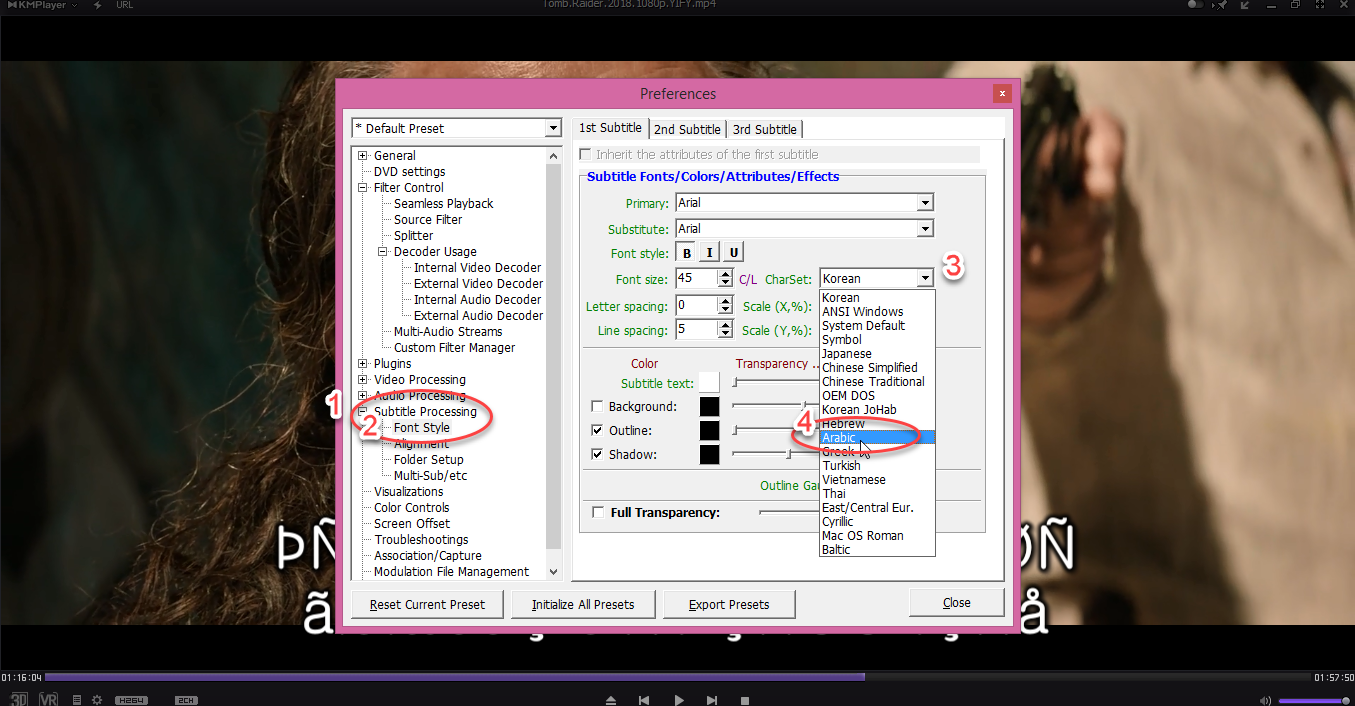Image resolution: width=1355 pixels, height=706 pixels.
Task: Switch to the 2nd Subtitle tab
Action: coord(687,129)
